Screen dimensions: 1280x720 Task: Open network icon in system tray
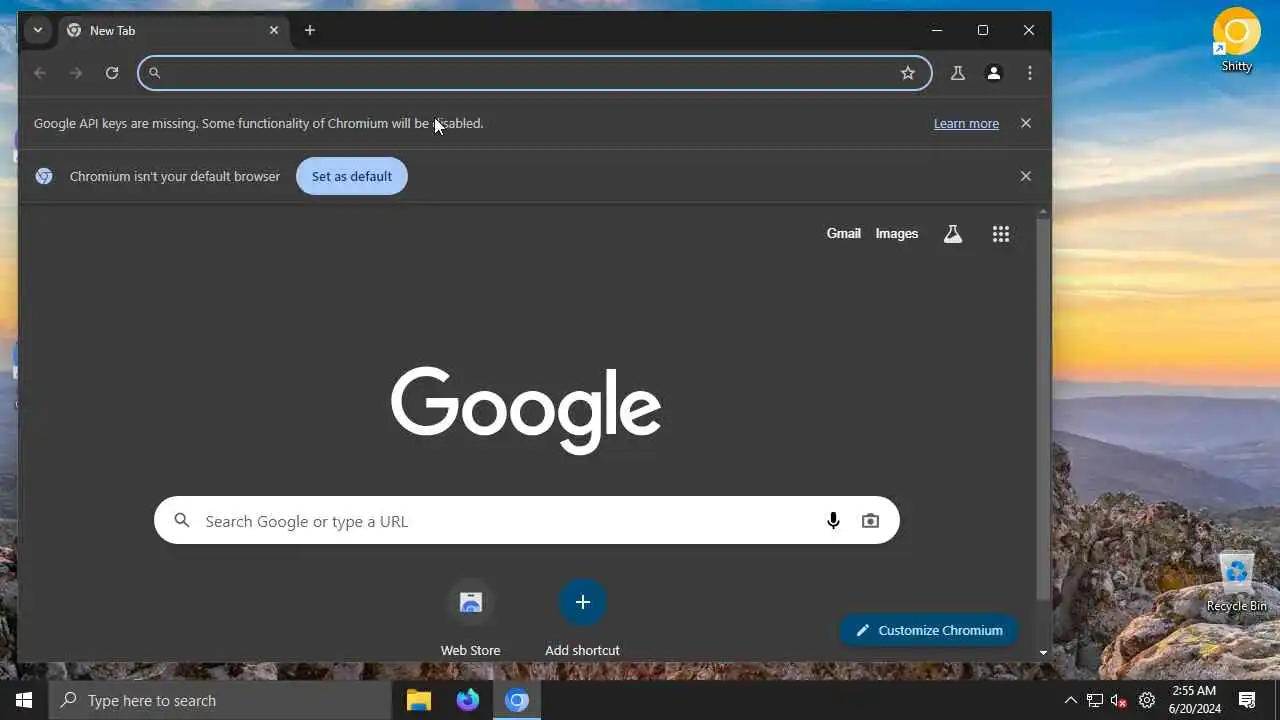pos(1095,700)
